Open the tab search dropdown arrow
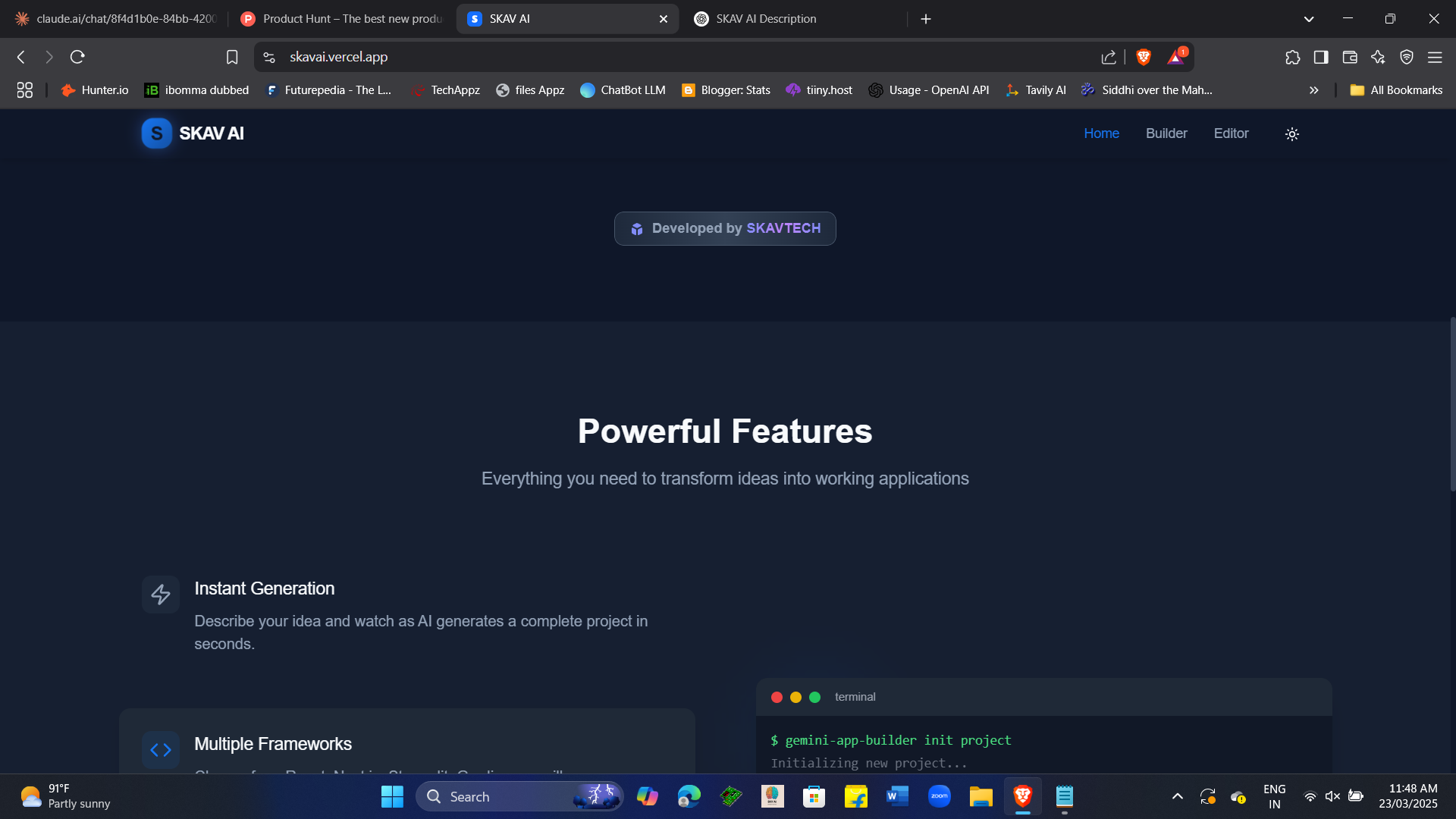Screen dimensions: 1456x819 (1308, 19)
